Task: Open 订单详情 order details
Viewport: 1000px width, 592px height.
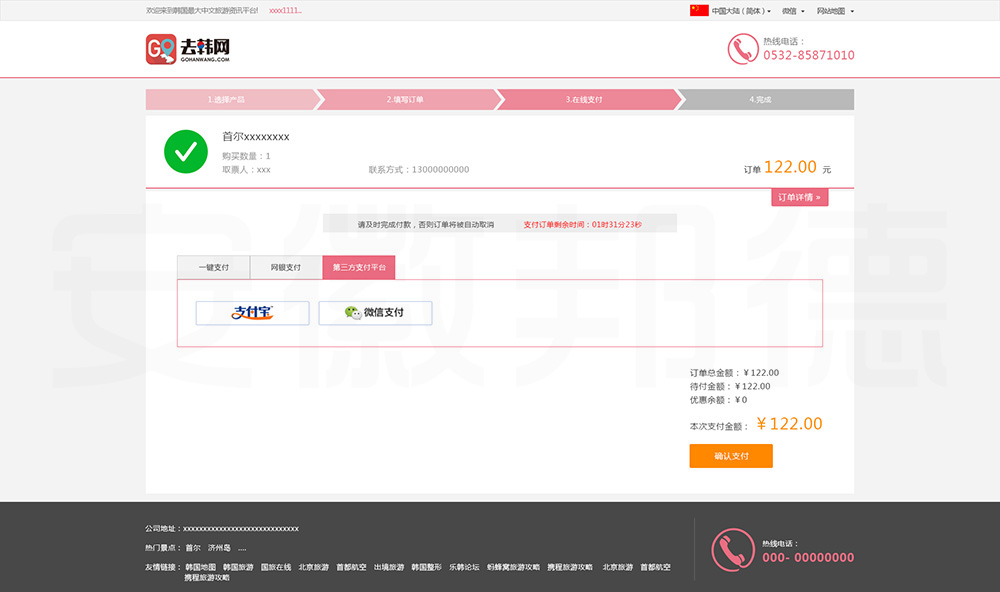Action: [799, 197]
